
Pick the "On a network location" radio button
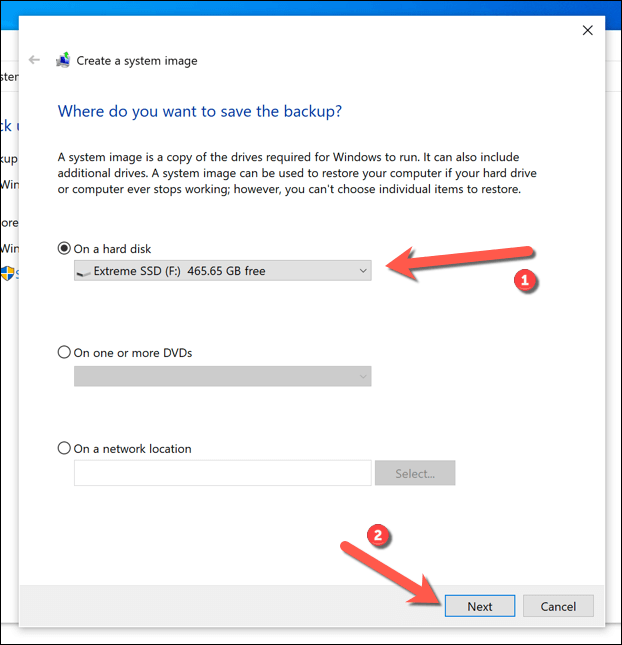tap(65, 449)
